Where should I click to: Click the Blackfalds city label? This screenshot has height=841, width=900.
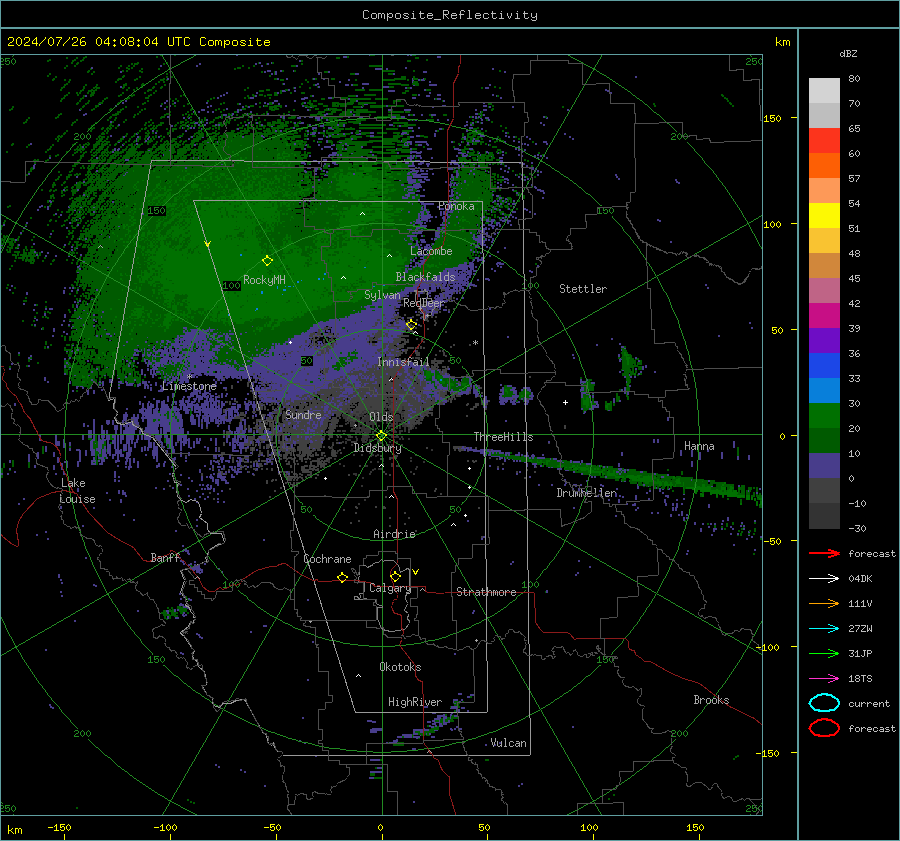tap(425, 277)
